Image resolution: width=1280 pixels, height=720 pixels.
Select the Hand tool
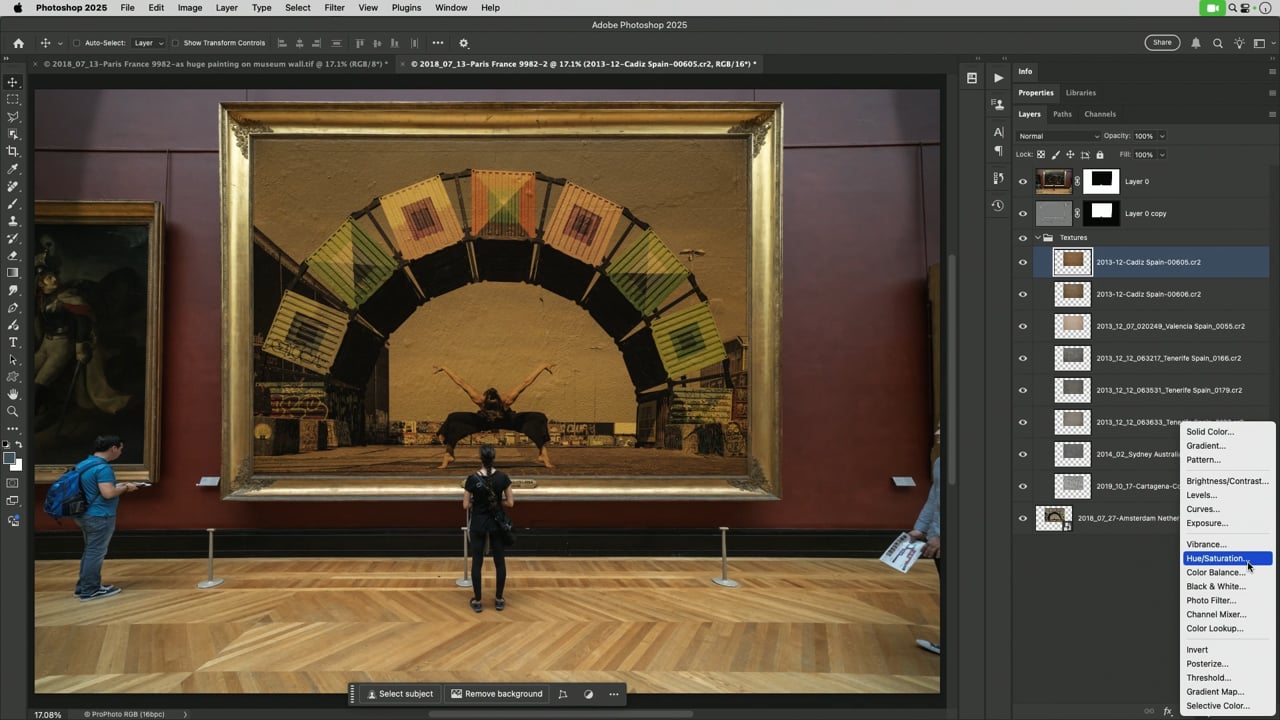coord(13,394)
